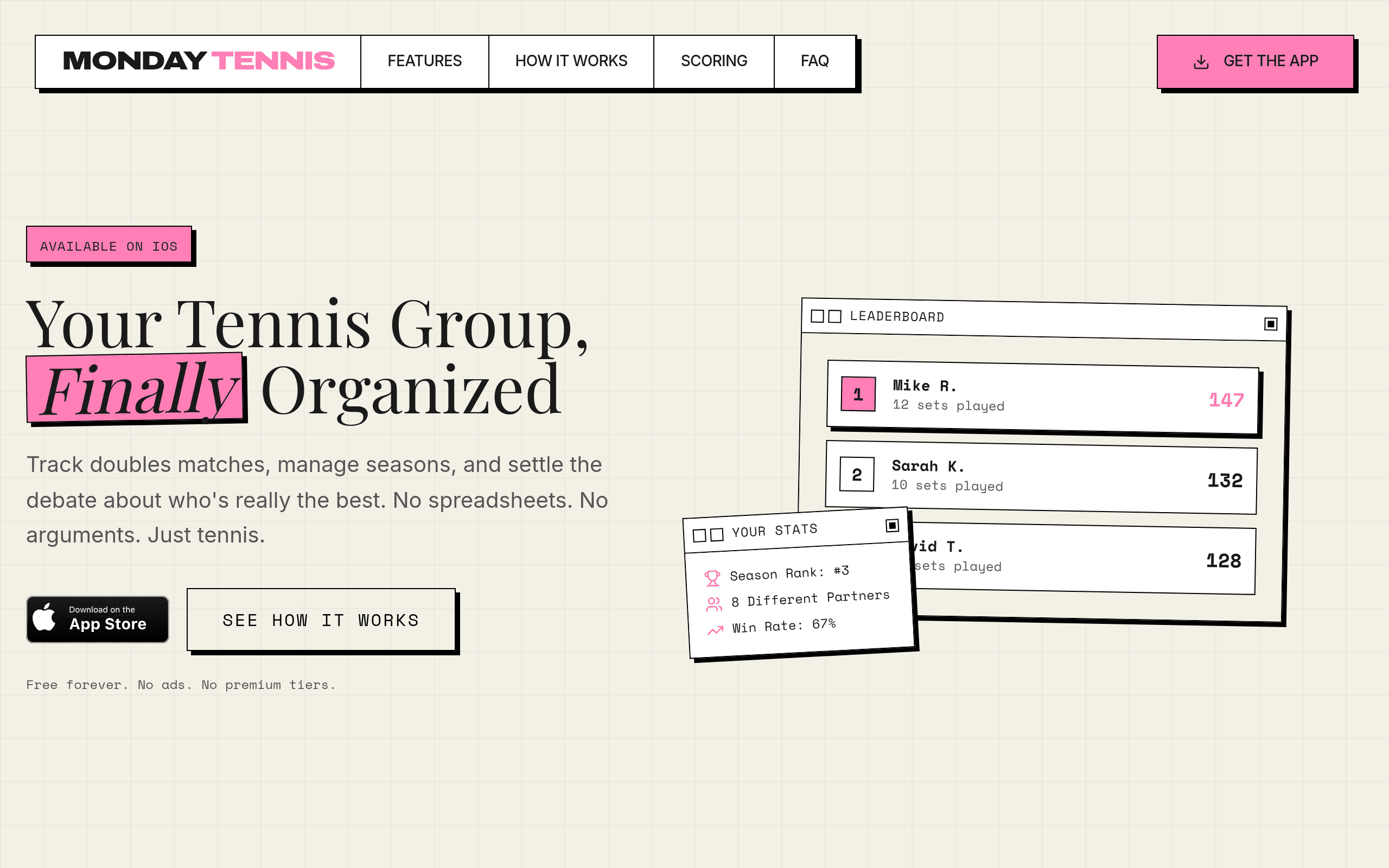Go to How It Works in navbar
This screenshot has height=868, width=1389.
pyautogui.click(x=571, y=61)
